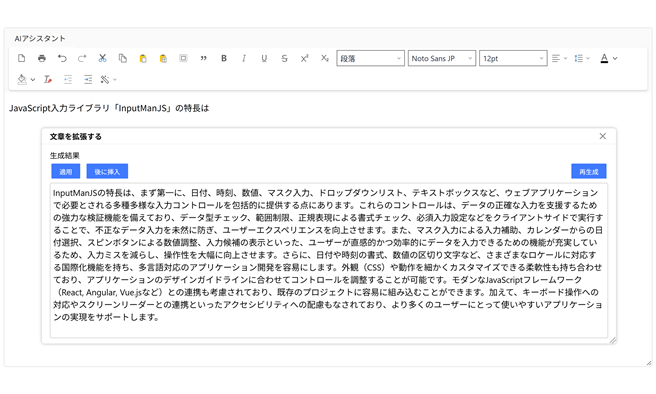Expand the line spacing options arrow
Viewport: 656px width, 394px height.
click(588, 59)
